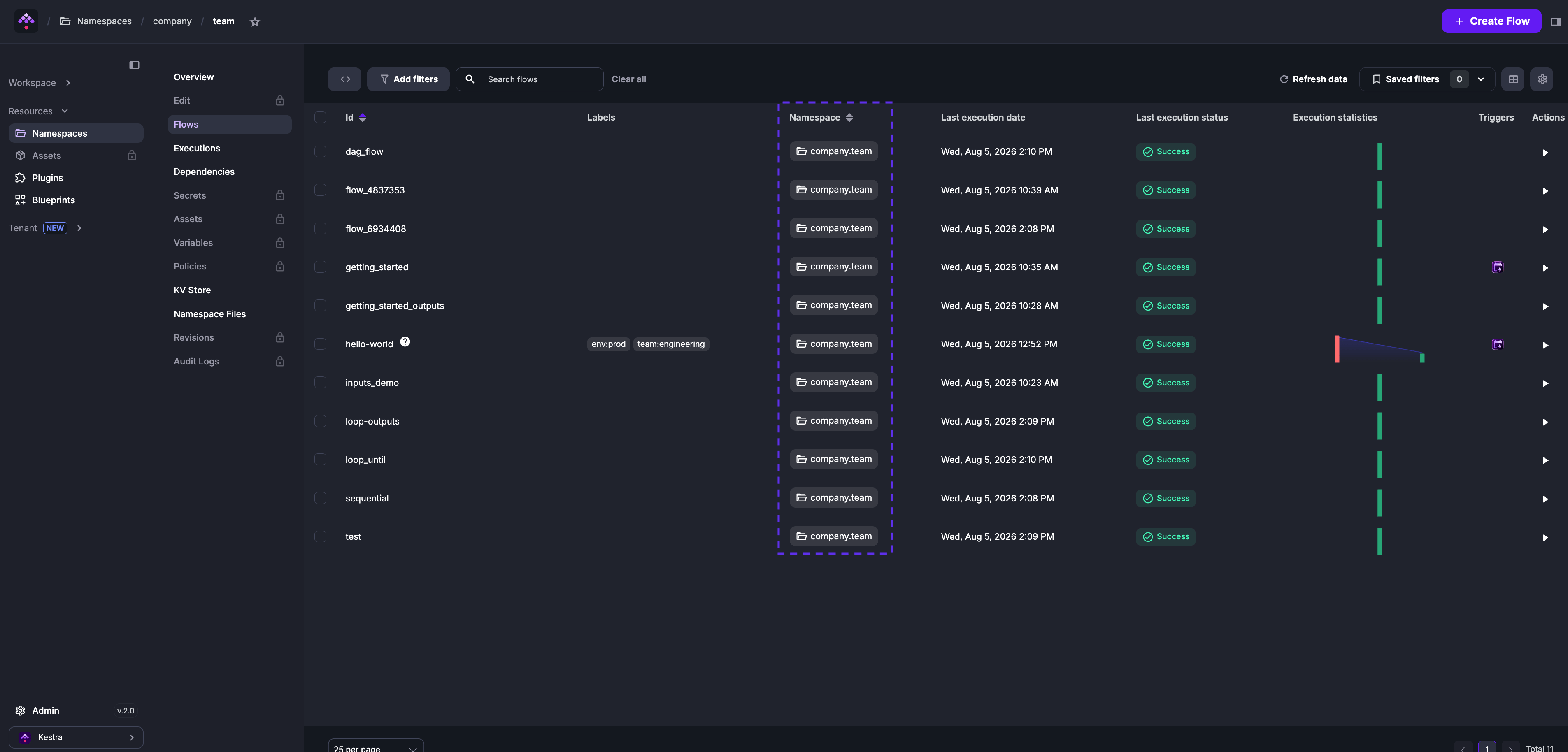Image resolution: width=1568 pixels, height=752 pixels.
Task: Toggle the right side panel icon
Action: coord(1555,22)
